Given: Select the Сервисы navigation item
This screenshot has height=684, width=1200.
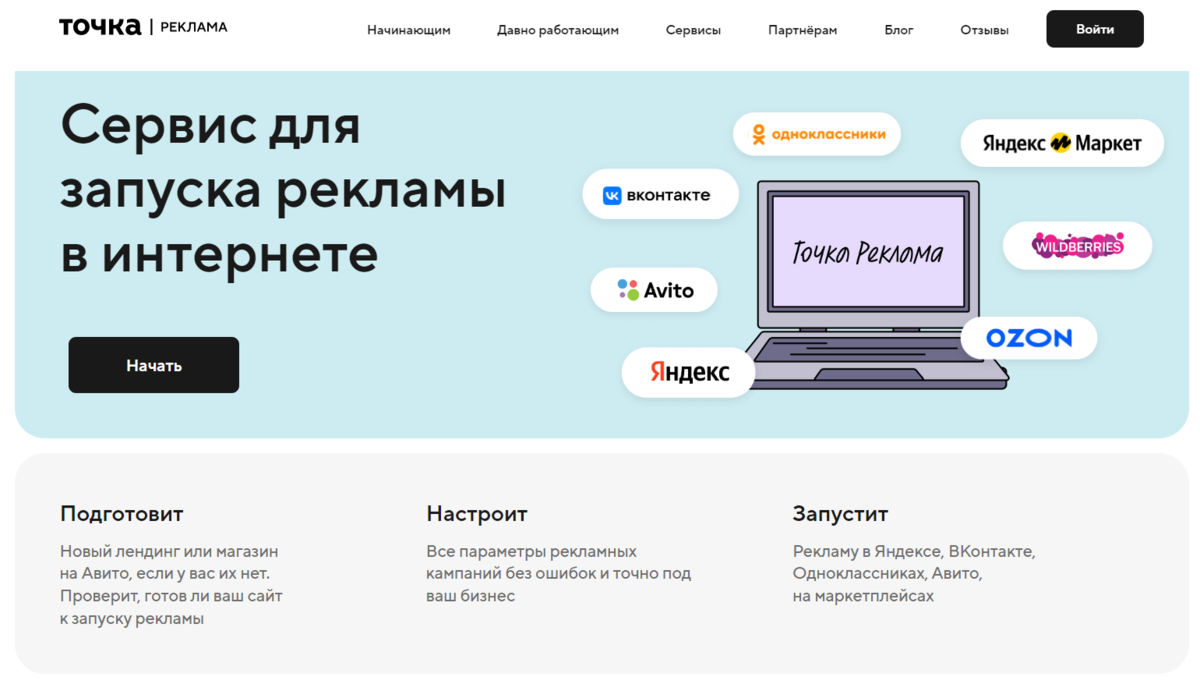Looking at the screenshot, I should coord(693,30).
